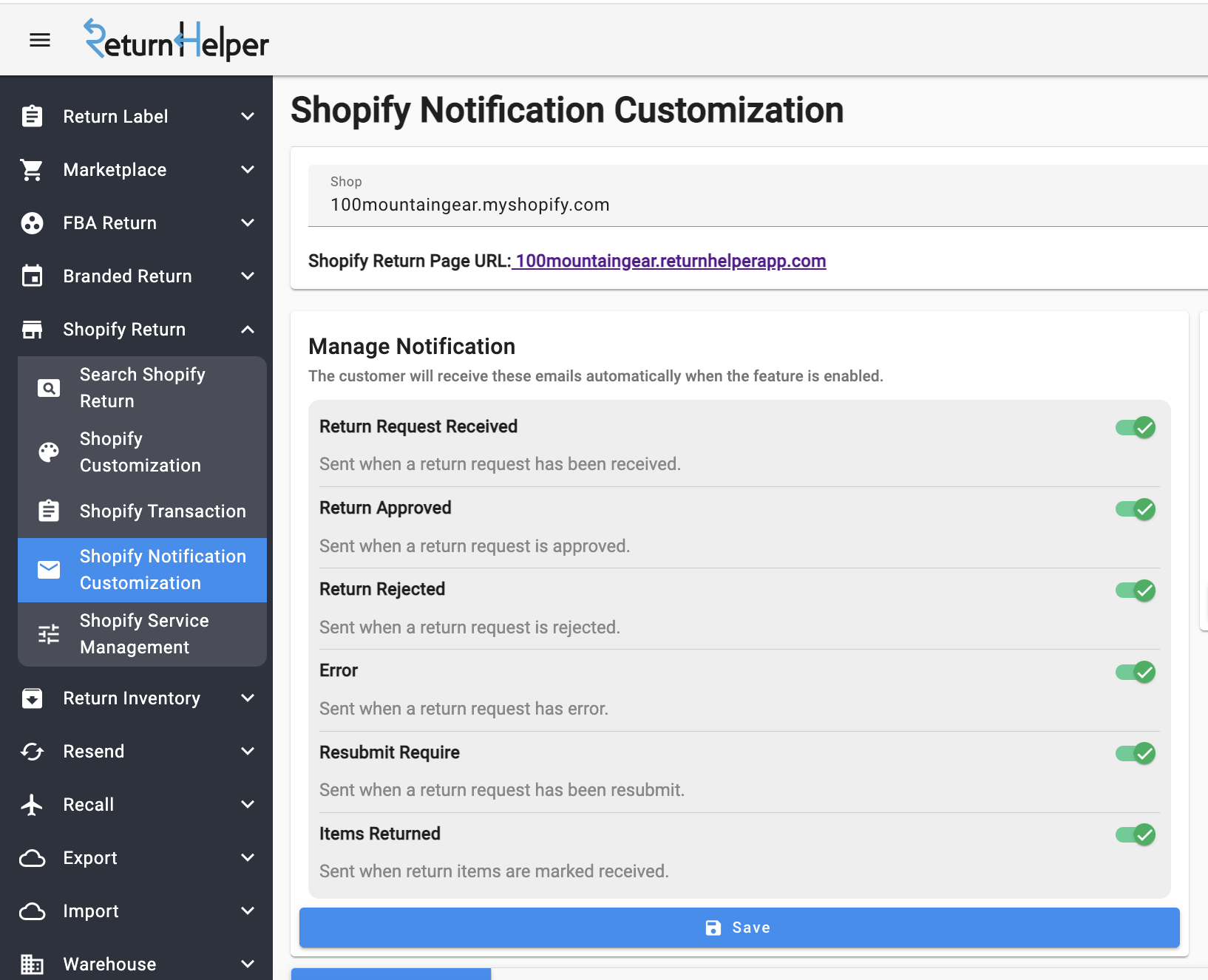Click "Sent when a return request is approved."

tap(475, 546)
